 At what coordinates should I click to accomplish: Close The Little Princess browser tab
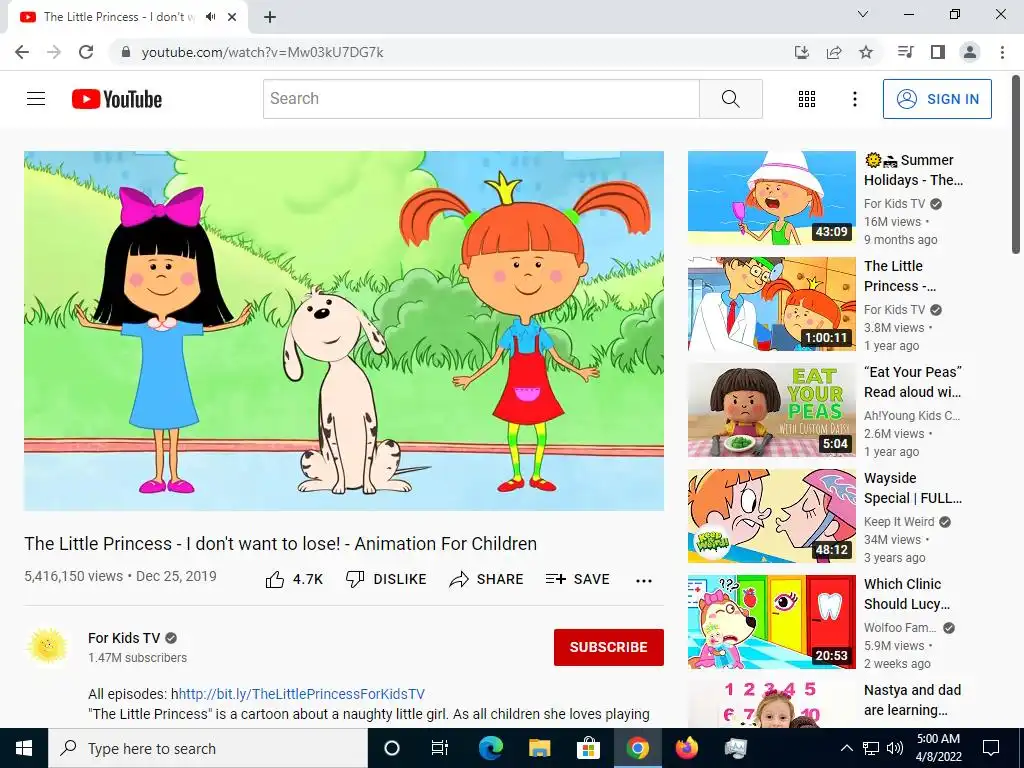tap(232, 17)
